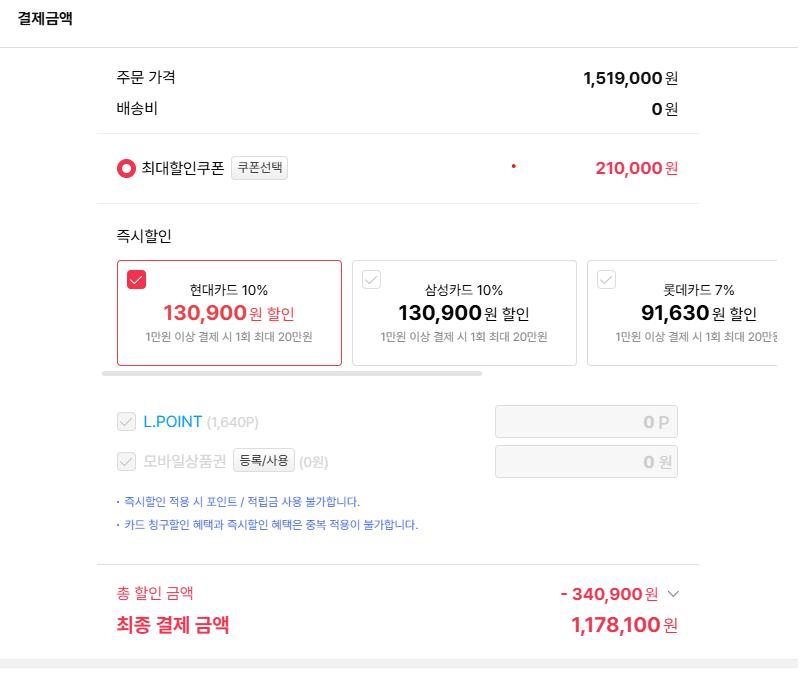Select the 최대할인쿠폰 radio button
805x678 pixels.
click(x=126, y=168)
